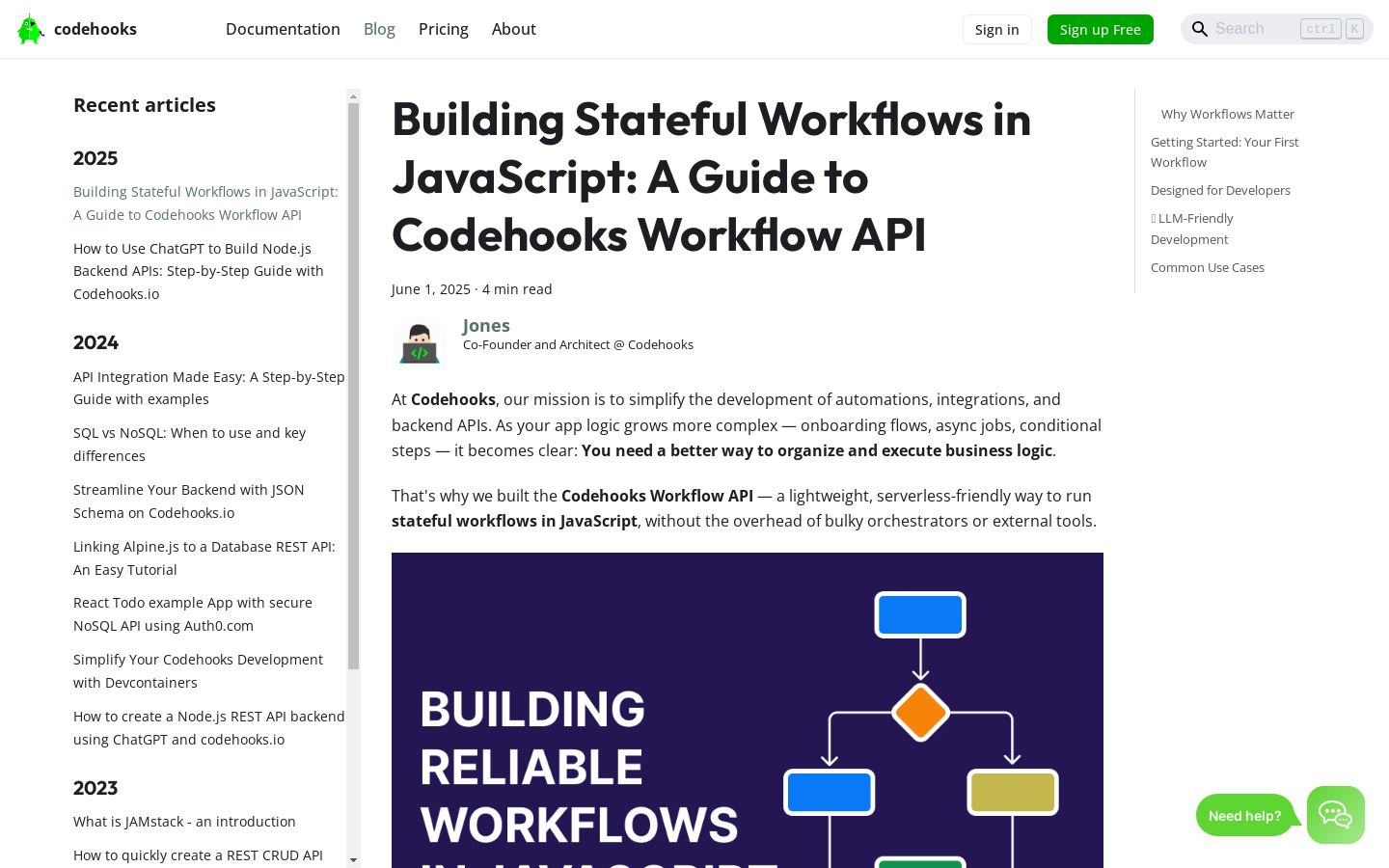The height and width of the screenshot is (868, 1389).
Task: Click the Sign up Free button
Action: 1101,29
